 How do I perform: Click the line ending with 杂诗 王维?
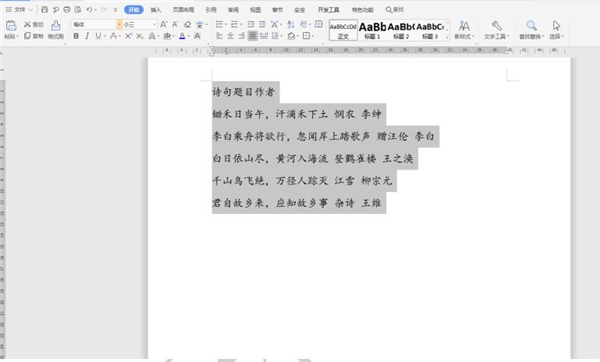pos(297,203)
